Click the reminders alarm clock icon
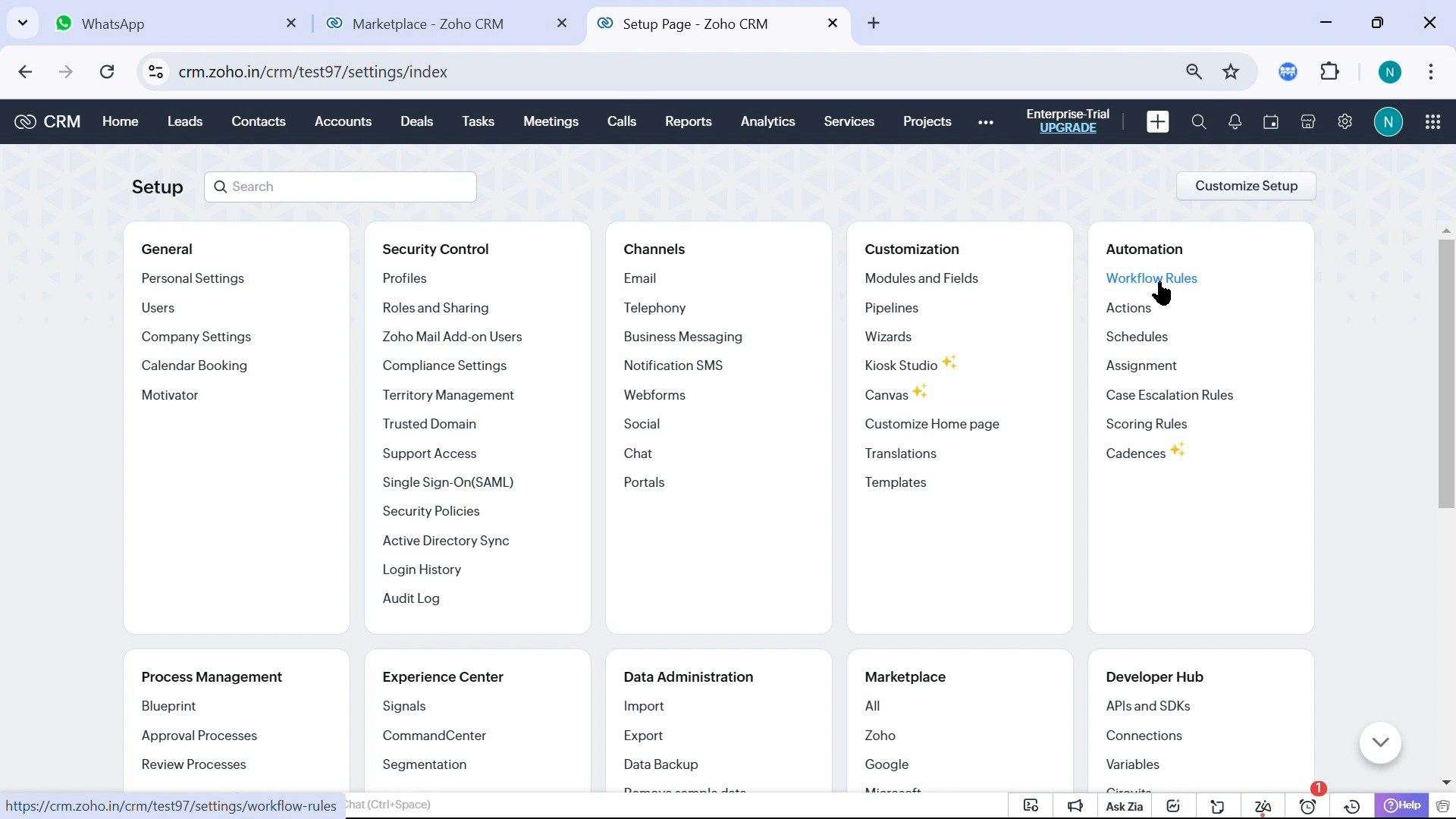 tap(1307, 805)
